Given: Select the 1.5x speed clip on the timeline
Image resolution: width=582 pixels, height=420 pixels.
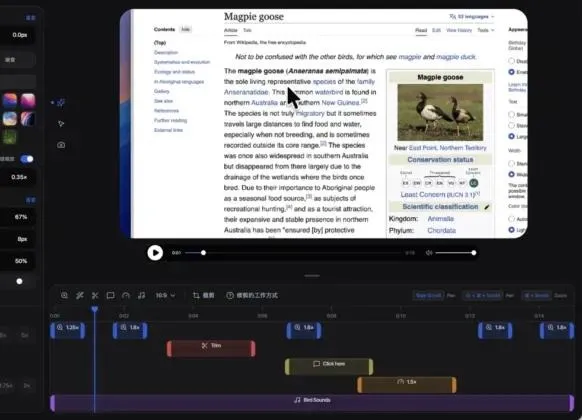Looking at the screenshot, I should pyautogui.click(x=407, y=385).
